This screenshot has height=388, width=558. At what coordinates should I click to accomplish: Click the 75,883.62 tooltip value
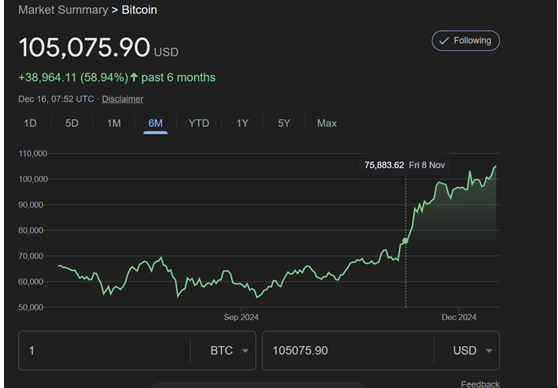coord(384,165)
